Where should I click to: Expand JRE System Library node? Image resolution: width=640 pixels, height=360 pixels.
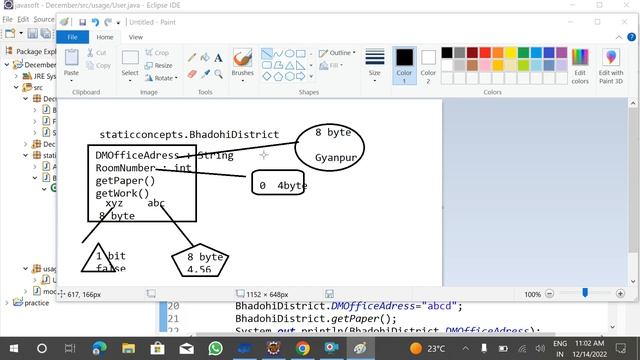(x=16, y=76)
